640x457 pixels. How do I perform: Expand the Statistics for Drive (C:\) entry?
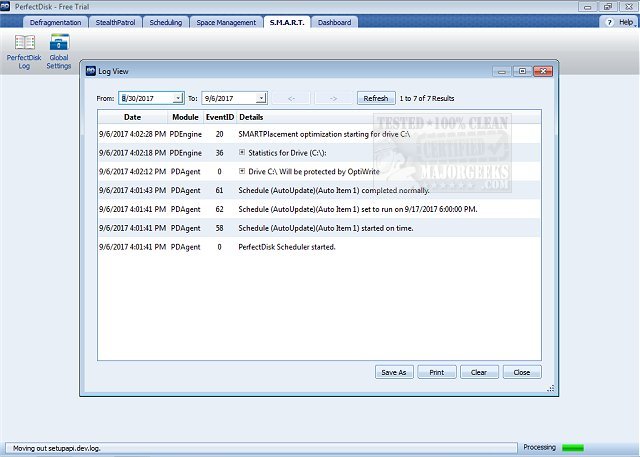point(242,152)
